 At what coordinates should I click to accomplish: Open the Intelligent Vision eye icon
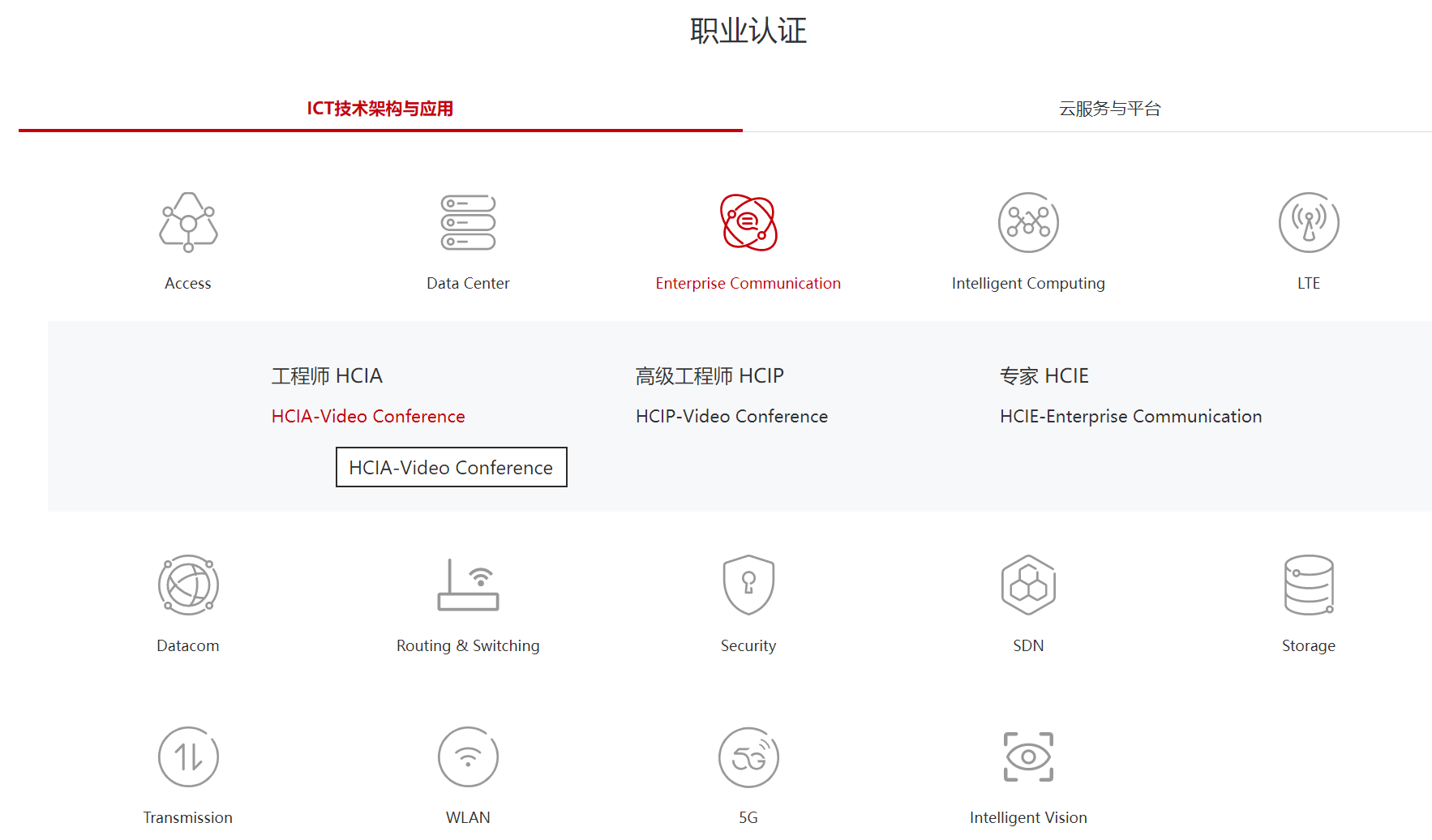click(1027, 756)
